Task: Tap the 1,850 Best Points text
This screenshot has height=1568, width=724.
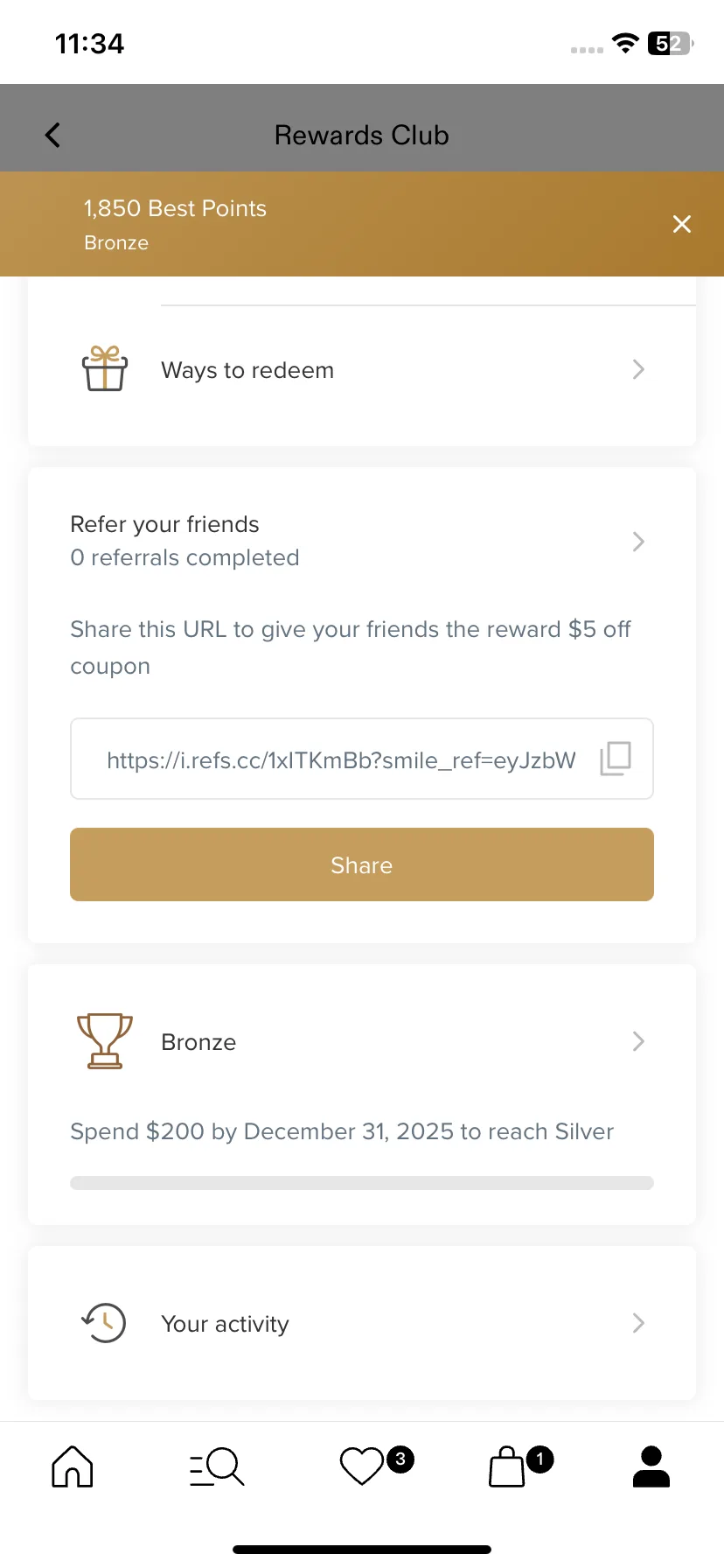Action: pyautogui.click(x=175, y=208)
